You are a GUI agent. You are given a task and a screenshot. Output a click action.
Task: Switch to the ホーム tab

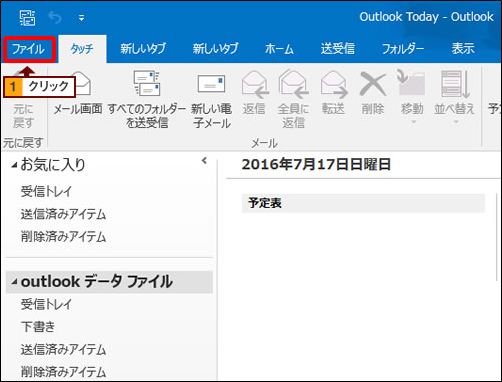point(279,49)
